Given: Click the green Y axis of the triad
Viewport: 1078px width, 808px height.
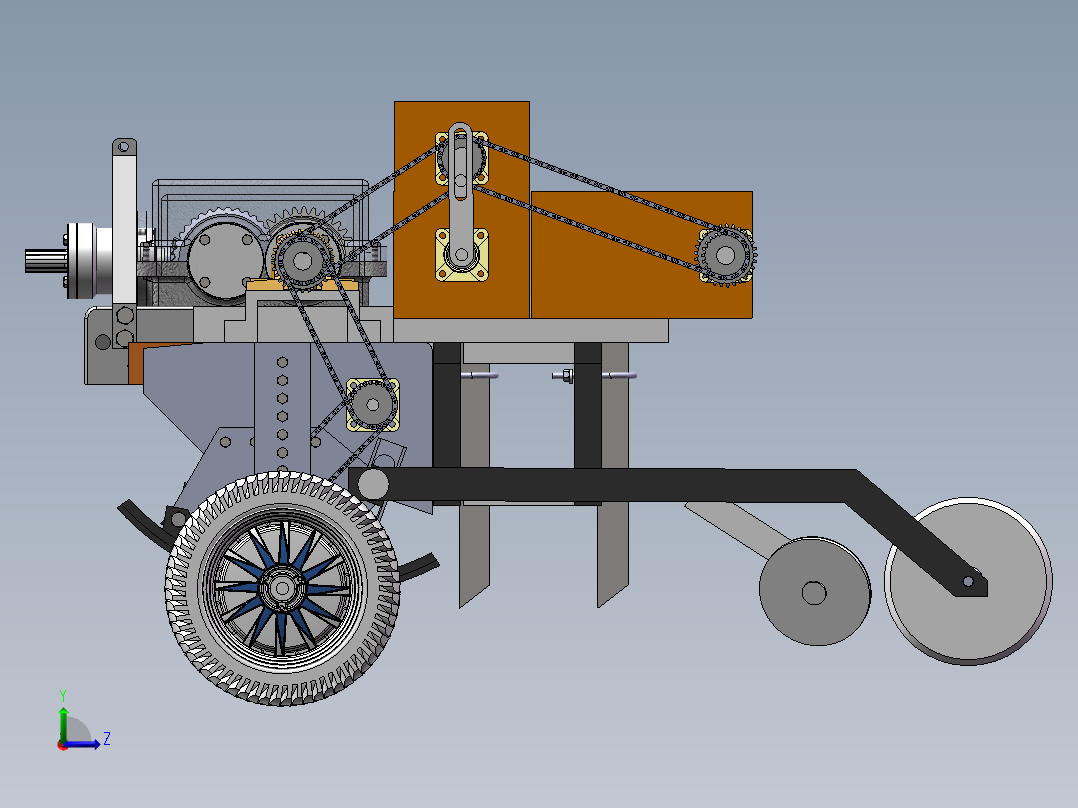Looking at the screenshot, I should pos(63,723).
